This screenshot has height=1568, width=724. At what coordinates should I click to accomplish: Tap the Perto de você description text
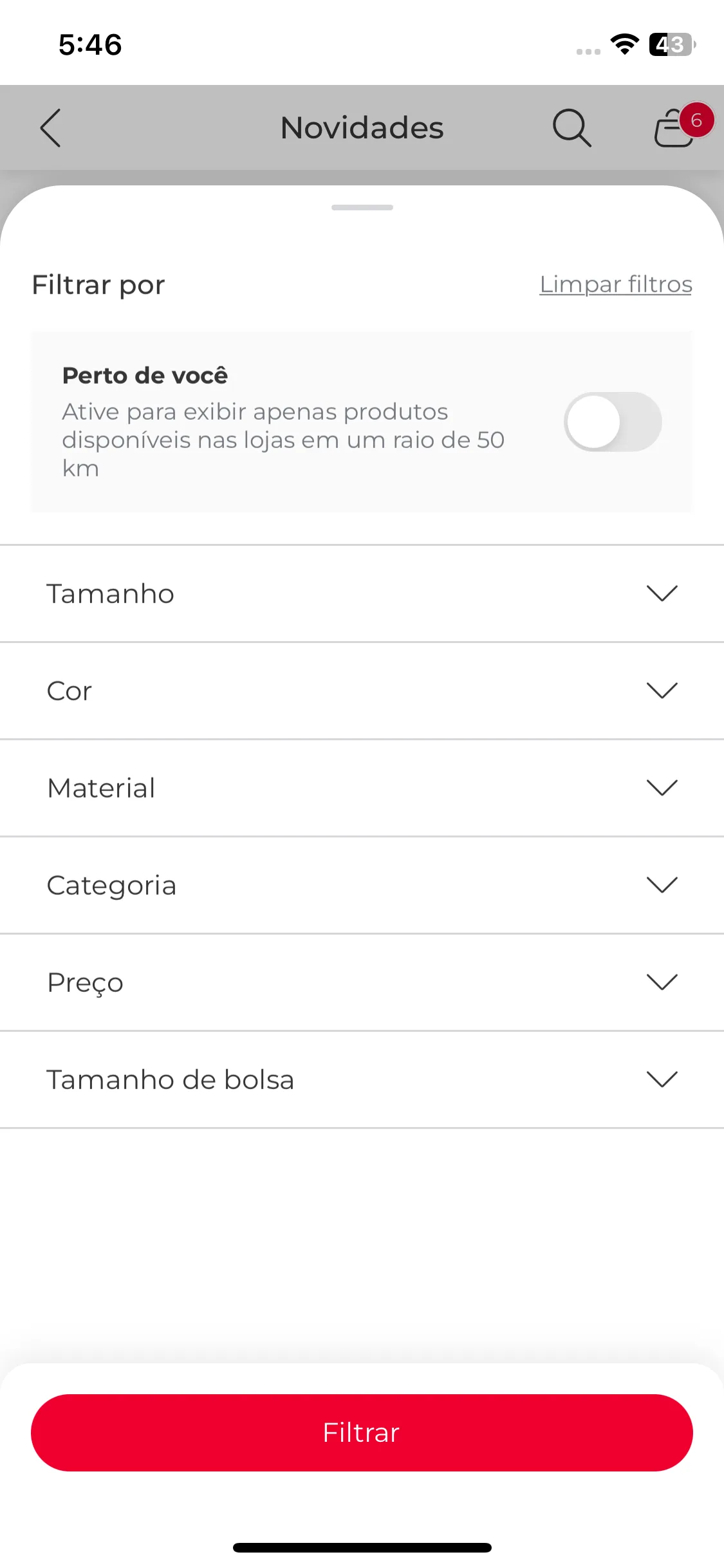tap(283, 440)
